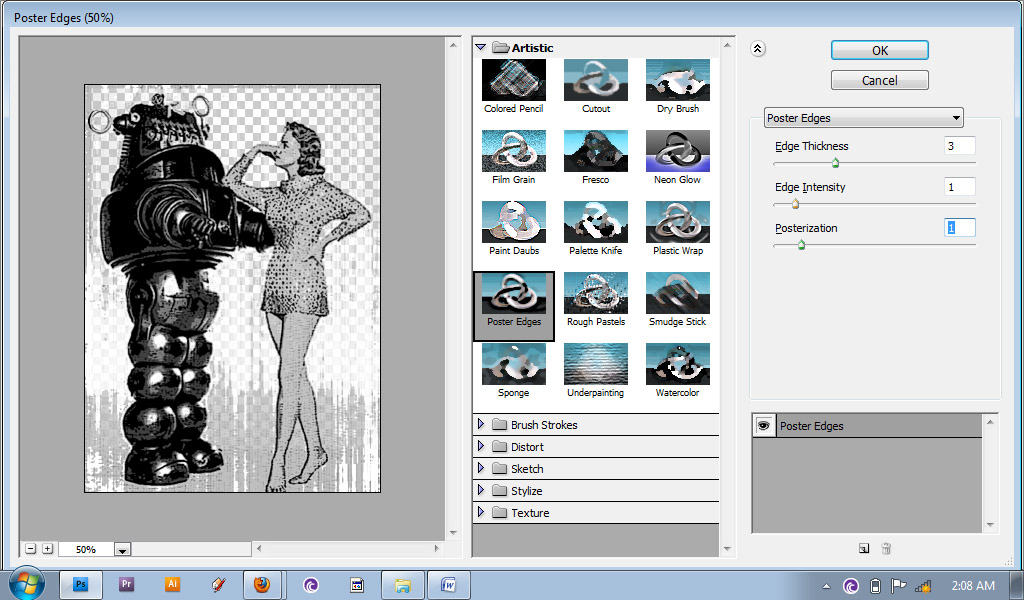Toggle visibility of Poster Edges effect layer

pyautogui.click(x=763, y=426)
